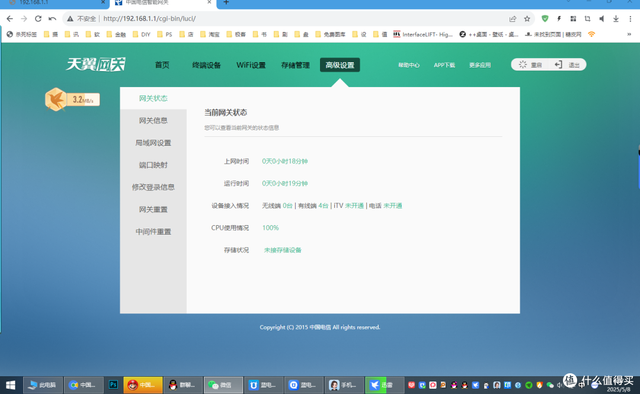Viewport: 640px width, 394px height.
Task: Select 网关信息 in the sidebar
Action: click(153, 120)
